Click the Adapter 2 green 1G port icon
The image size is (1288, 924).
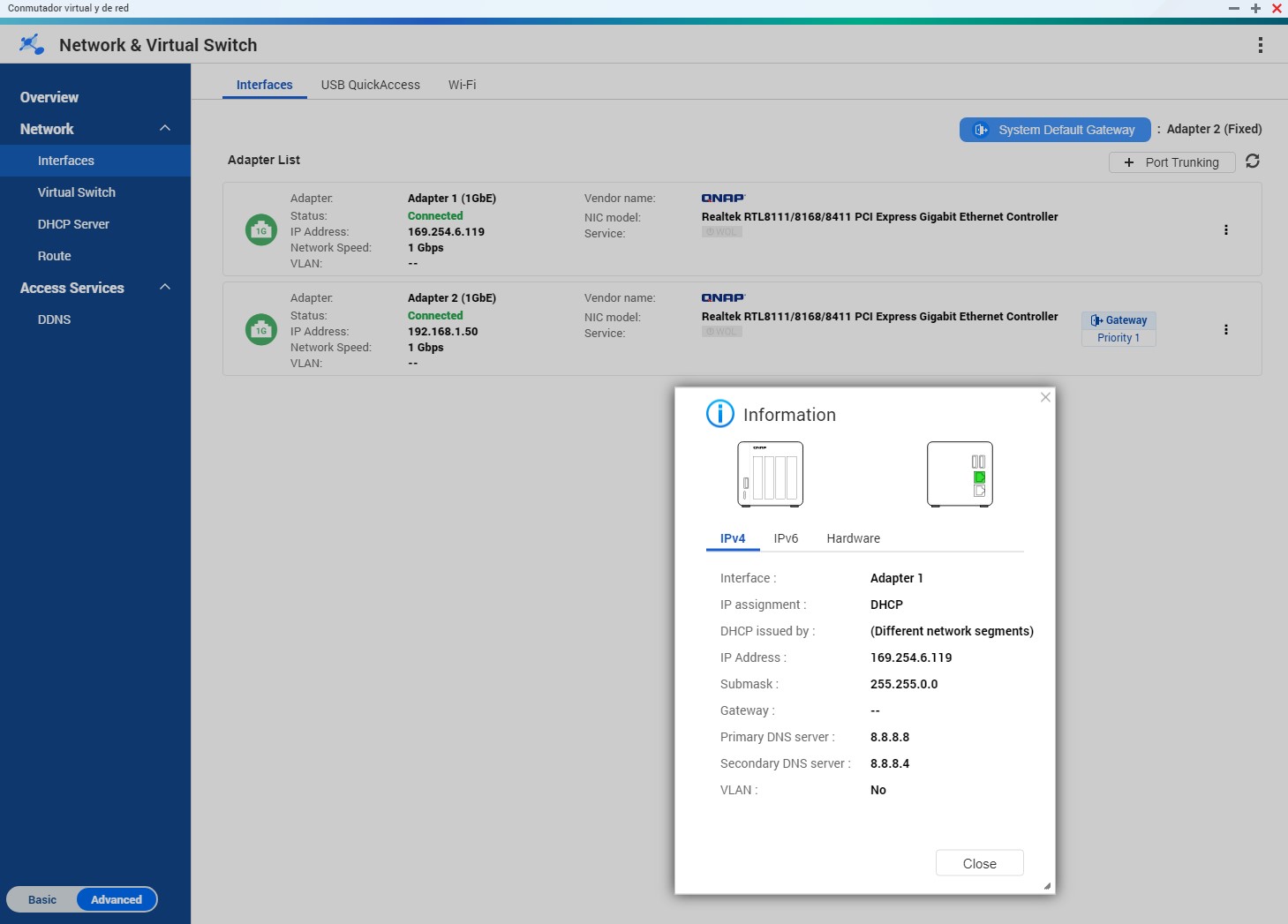(x=261, y=330)
